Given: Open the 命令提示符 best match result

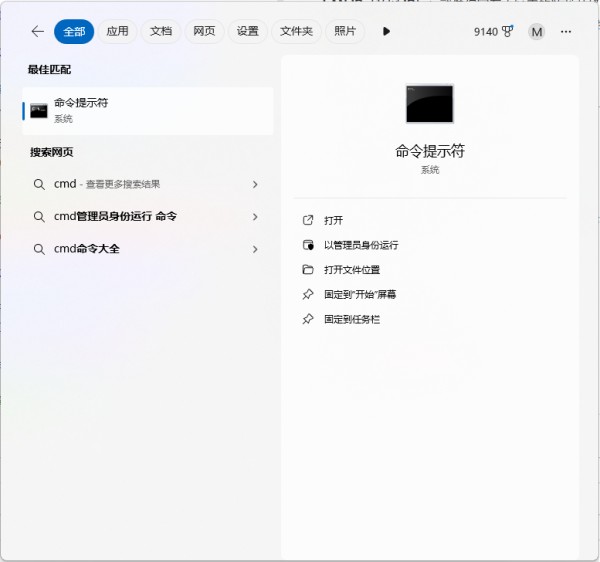Looking at the screenshot, I should click(148, 111).
